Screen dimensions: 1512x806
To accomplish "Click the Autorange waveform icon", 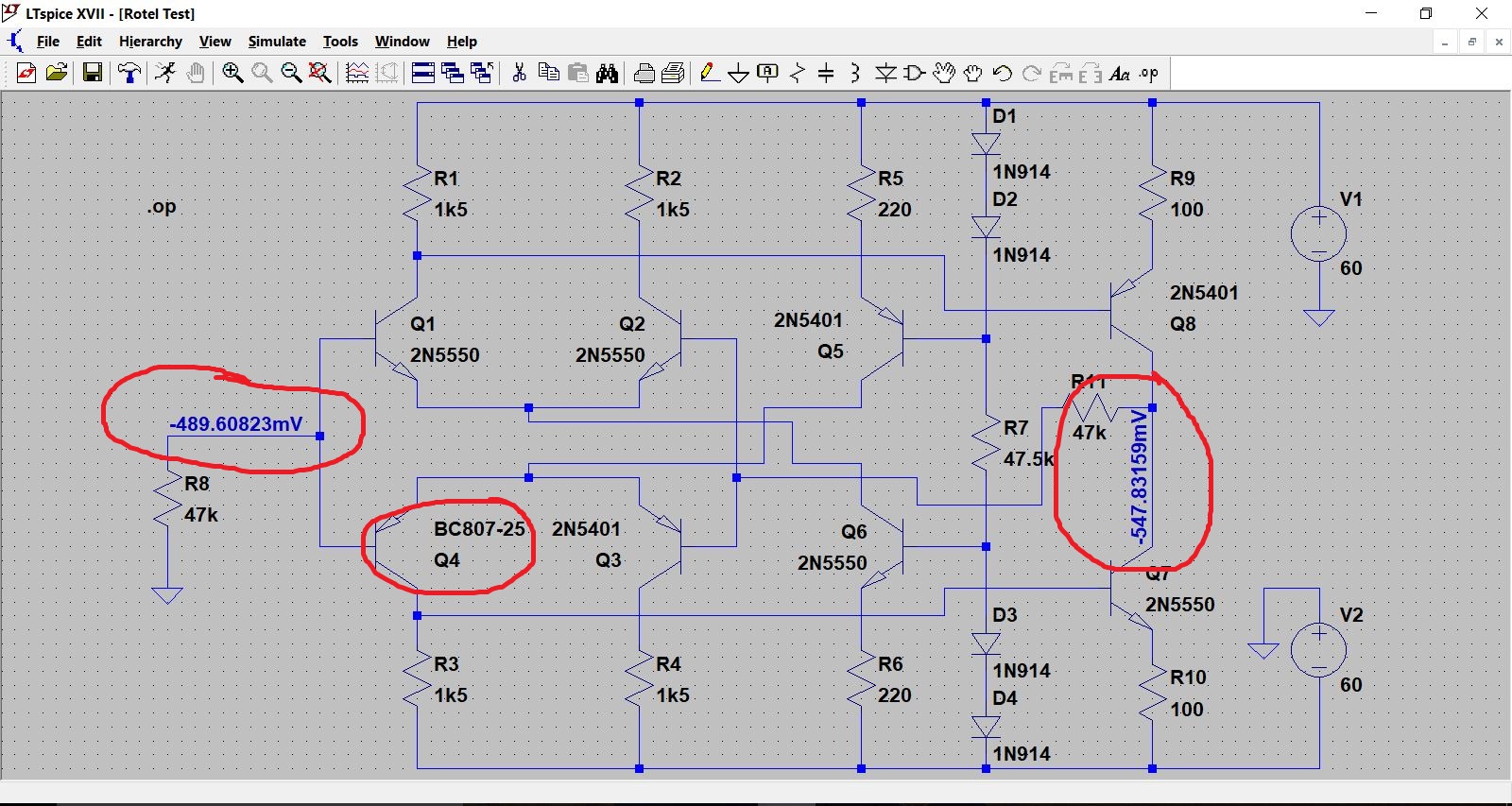I will [357, 73].
